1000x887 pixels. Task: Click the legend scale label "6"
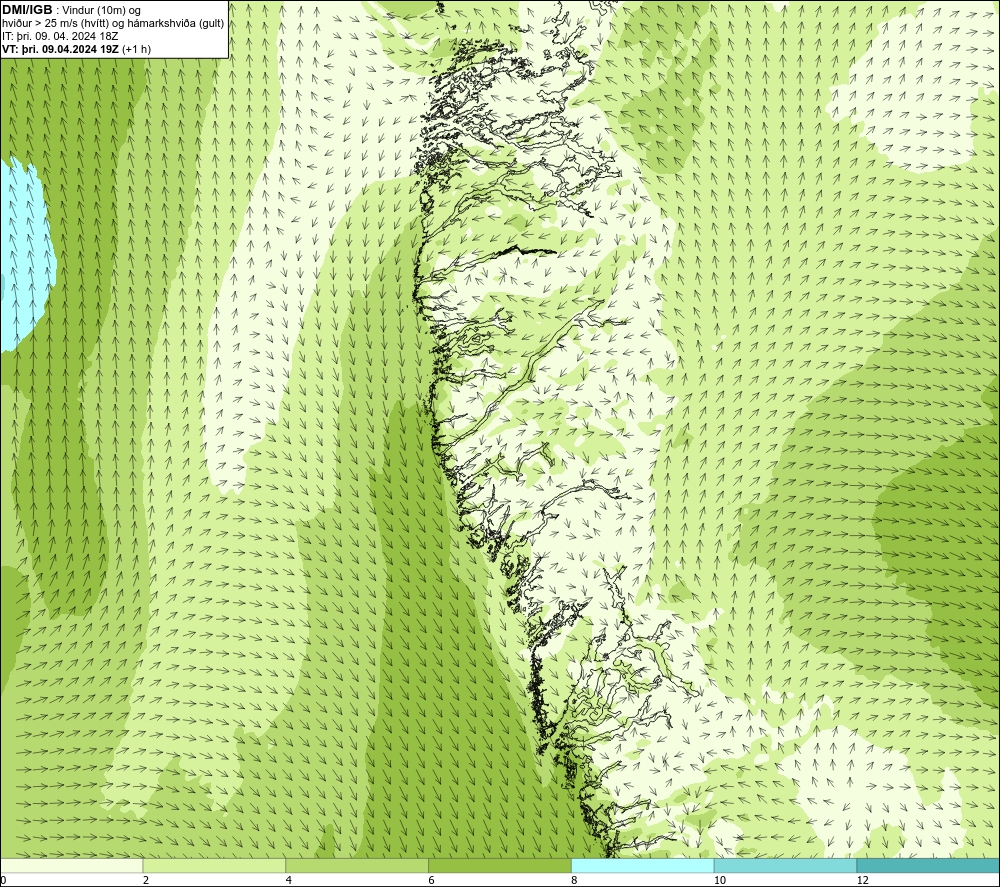pos(432,880)
